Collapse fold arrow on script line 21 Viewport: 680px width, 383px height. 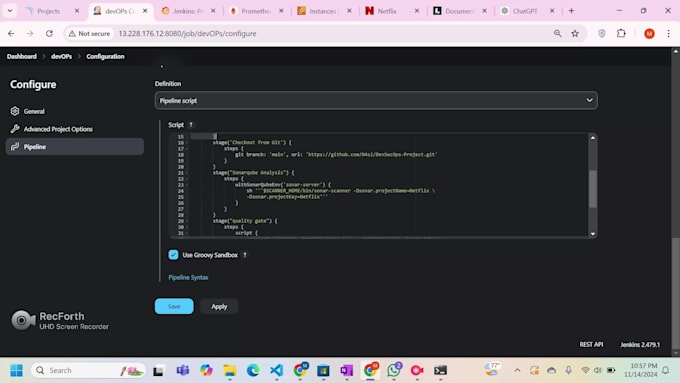click(186, 173)
